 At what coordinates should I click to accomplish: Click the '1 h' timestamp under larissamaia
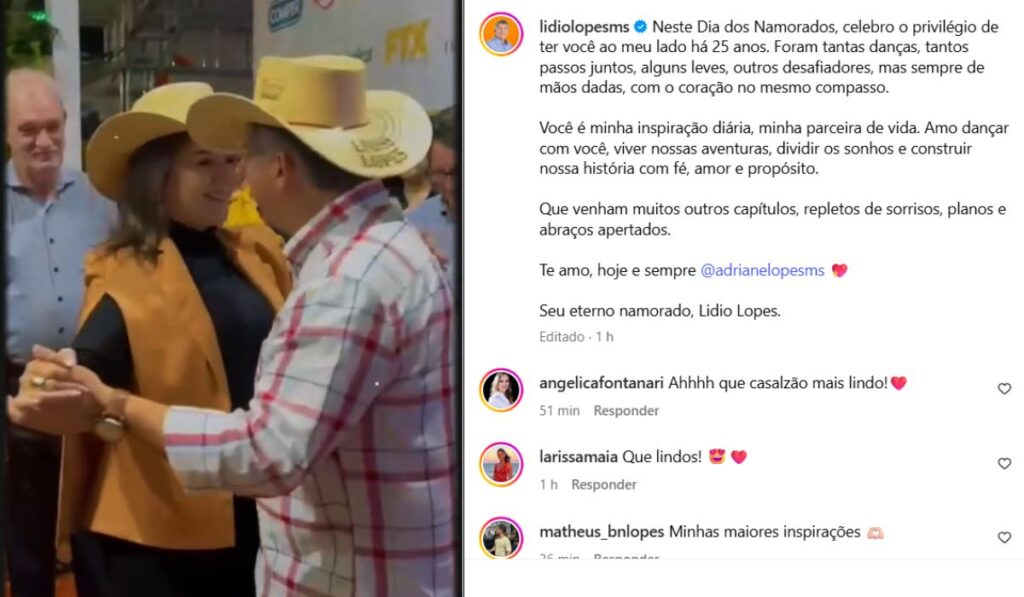(x=549, y=484)
